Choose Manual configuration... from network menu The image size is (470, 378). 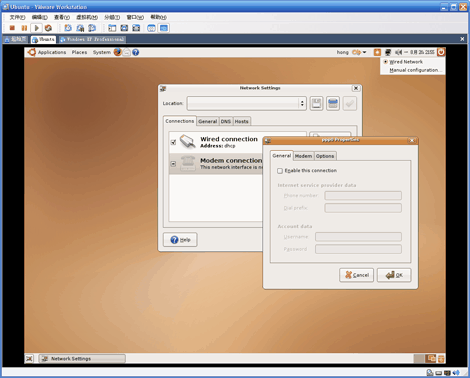coord(415,70)
